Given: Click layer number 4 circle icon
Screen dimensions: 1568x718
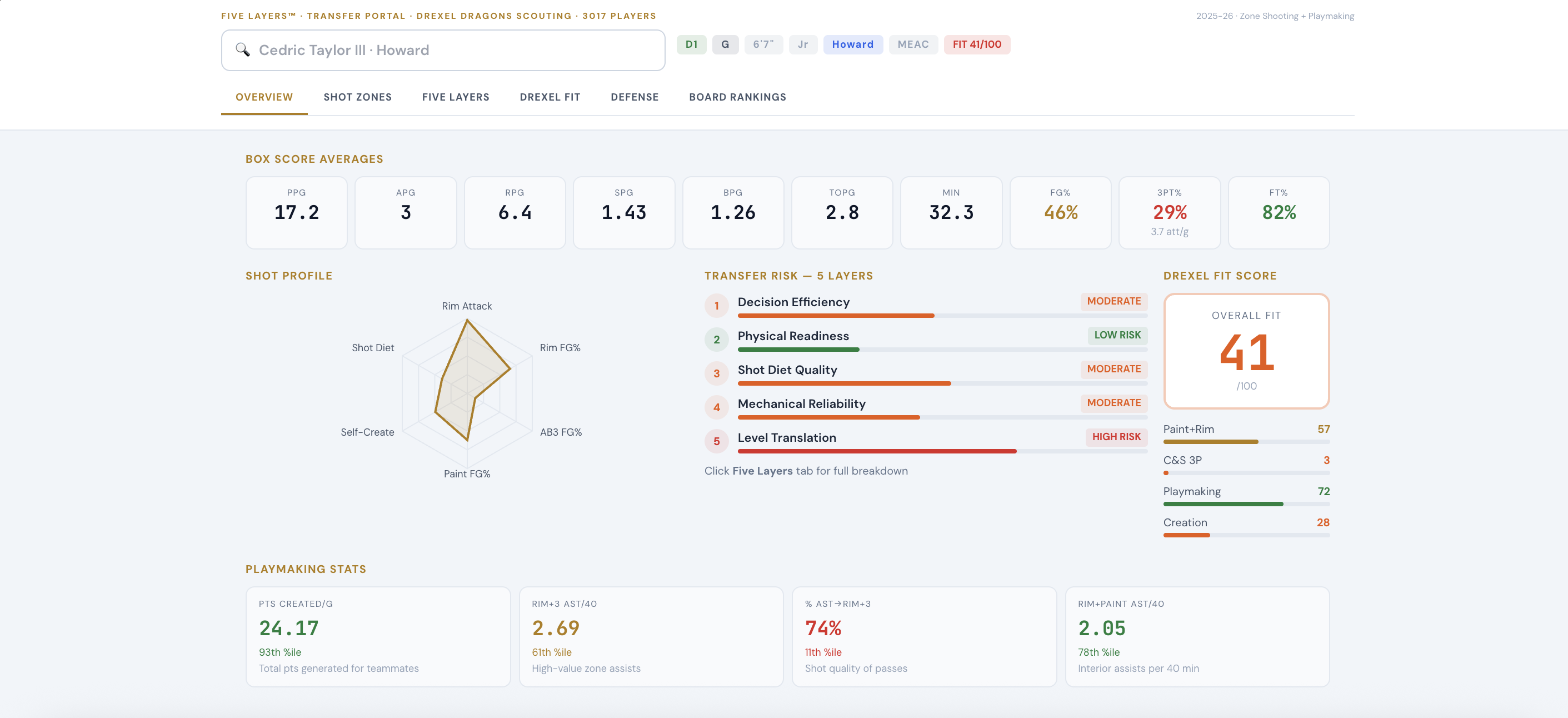Looking at the screenshot, I should pos(716,407).
